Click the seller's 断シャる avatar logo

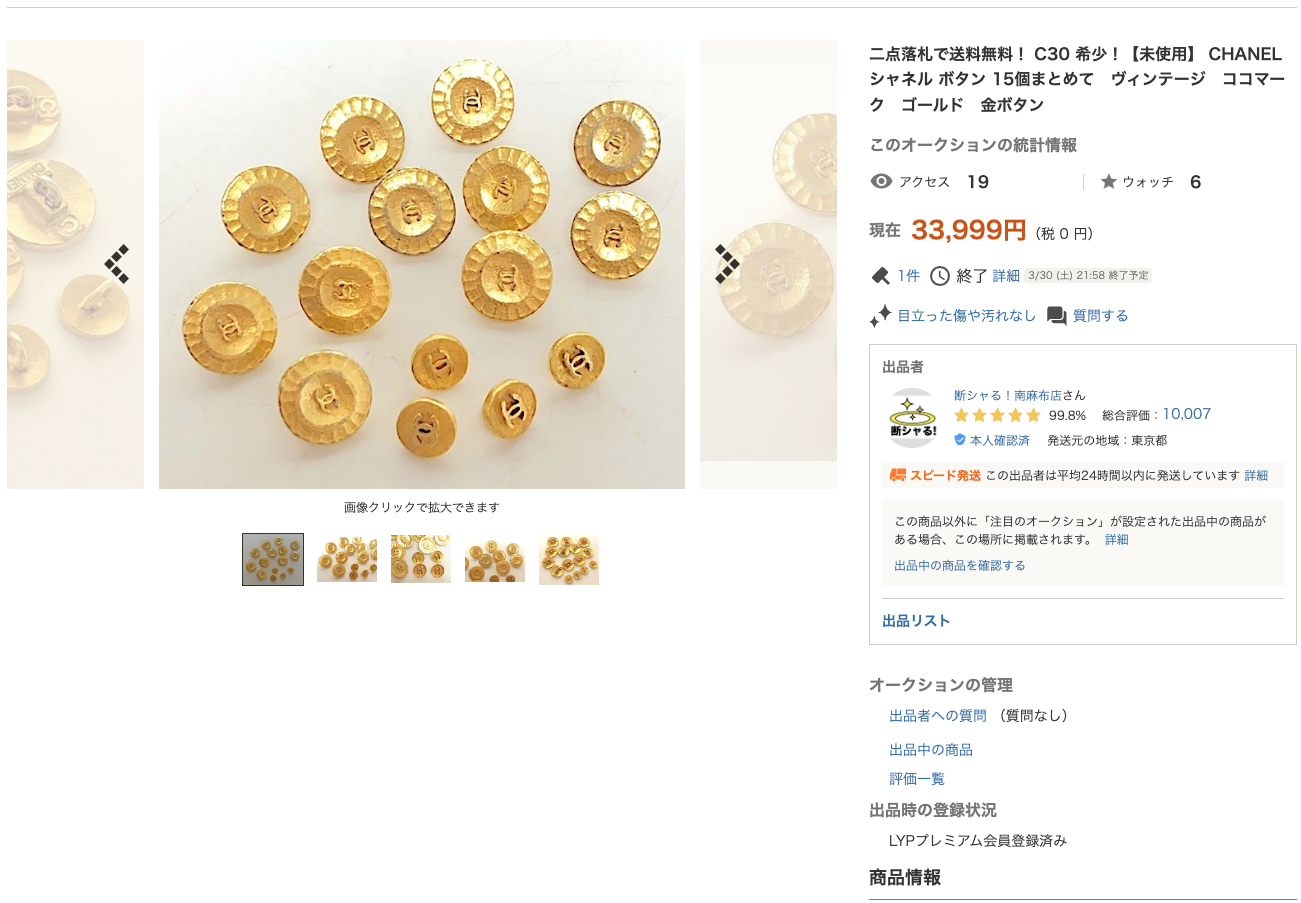point(913,418)
